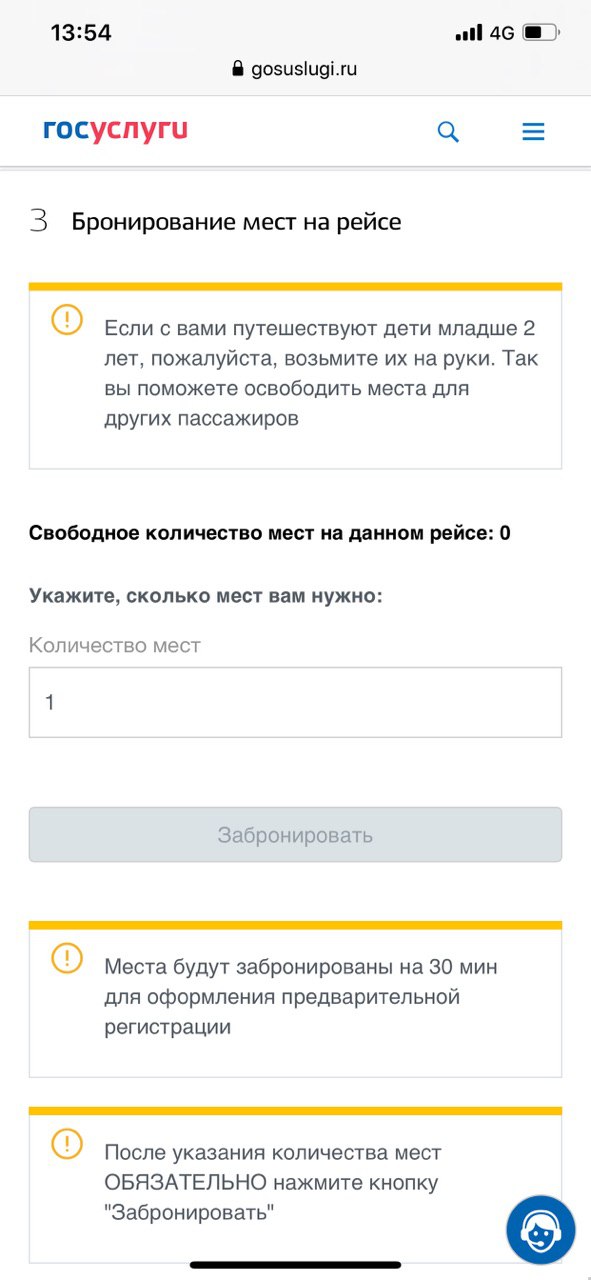The image size is (591, 1280).
Task: Tap the signal strength bars icon
Action: [x=468, y=33]
